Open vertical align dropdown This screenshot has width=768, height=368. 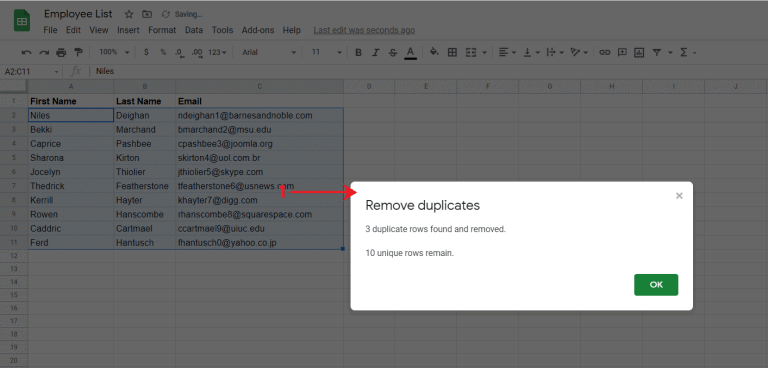click(x=531, y=52)
